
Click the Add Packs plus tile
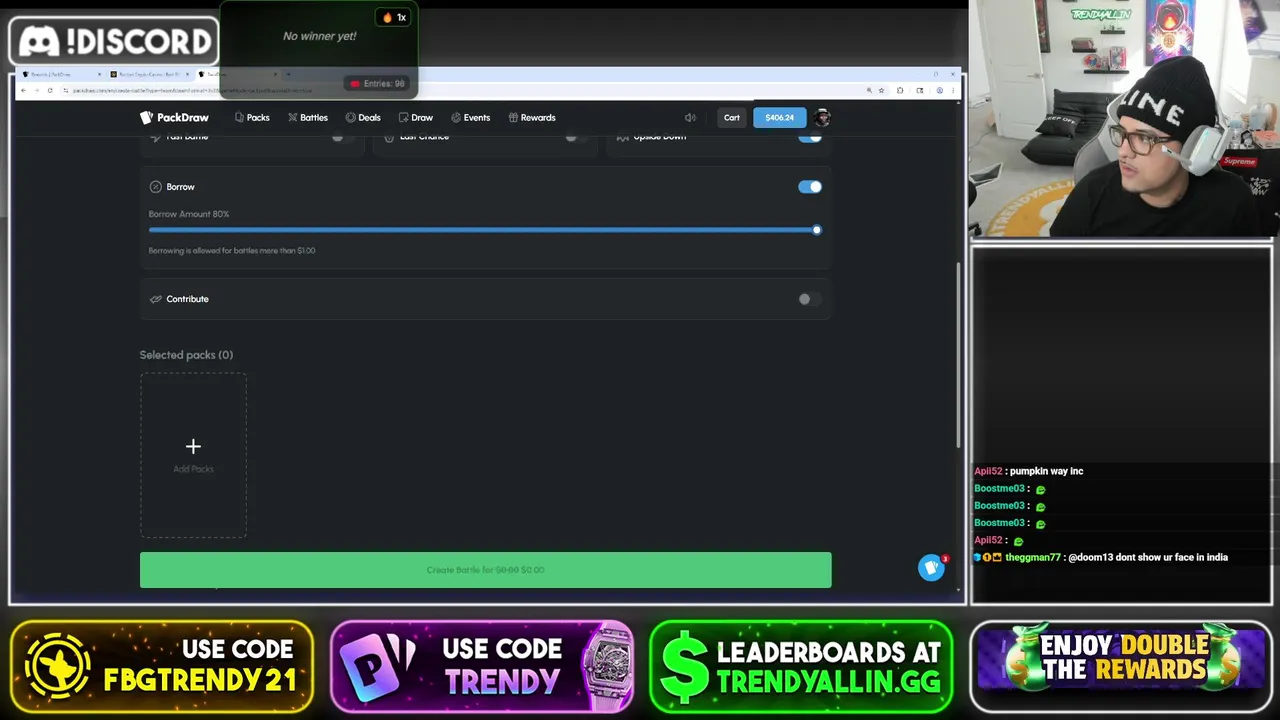(x=193, y=455)
